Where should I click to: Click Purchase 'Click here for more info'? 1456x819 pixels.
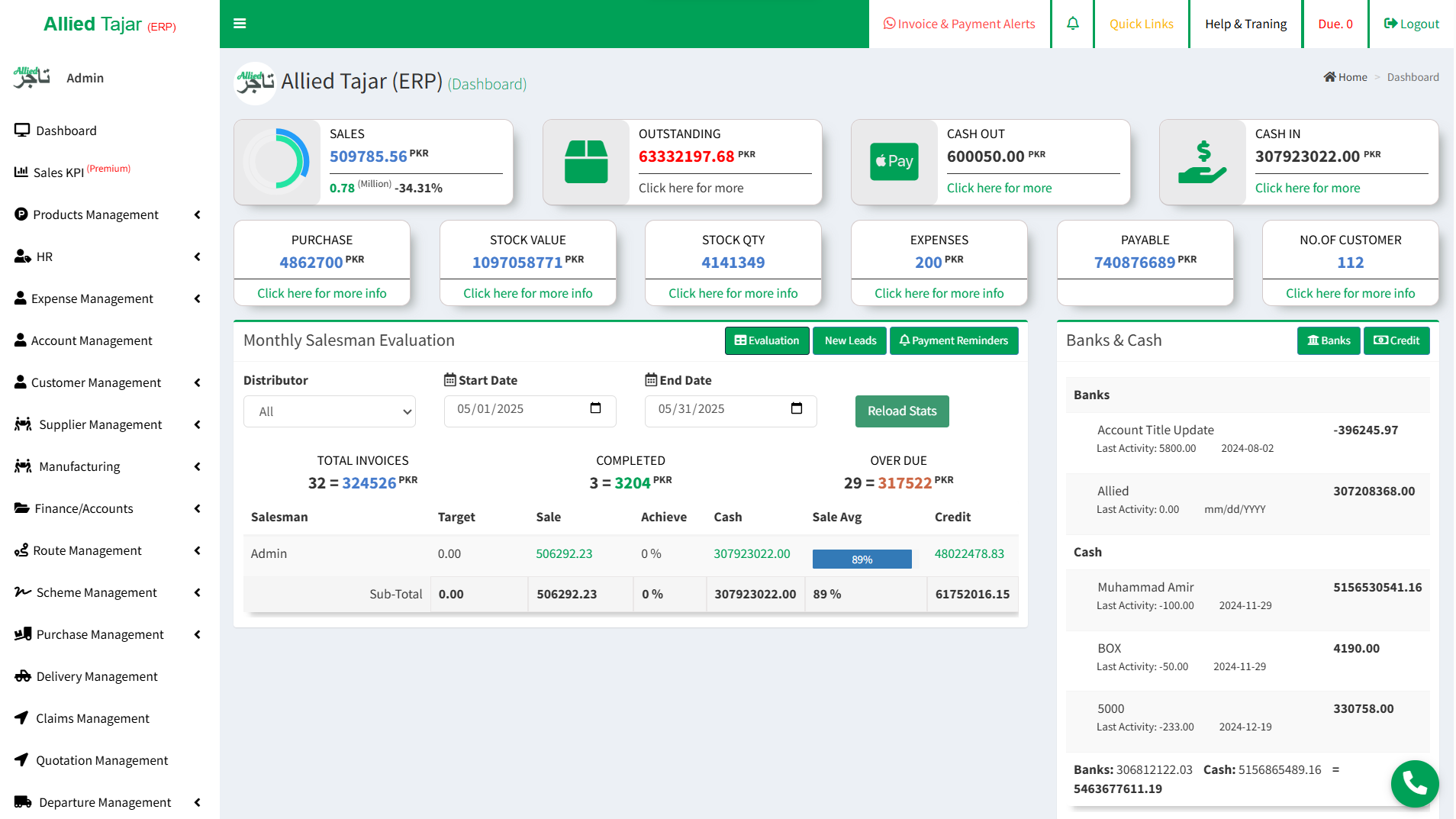point(322,293)
